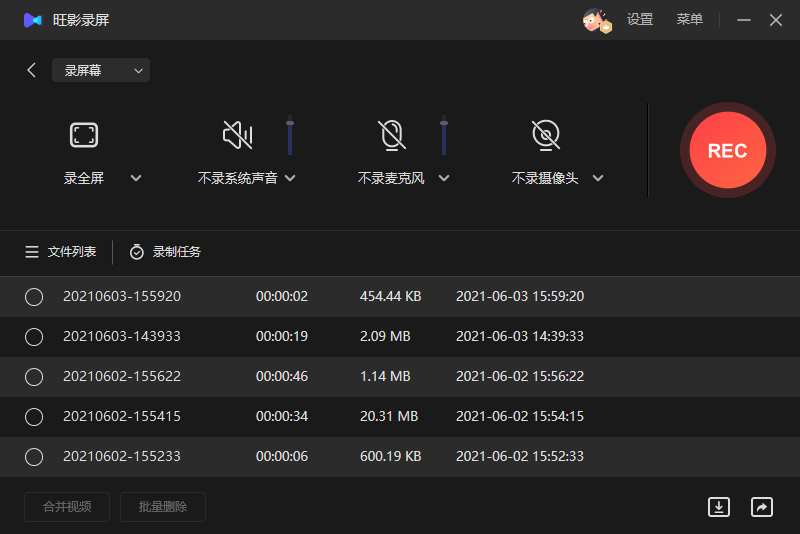
Task: Open the file entry 20210602-155415
Action: [122, 417]
